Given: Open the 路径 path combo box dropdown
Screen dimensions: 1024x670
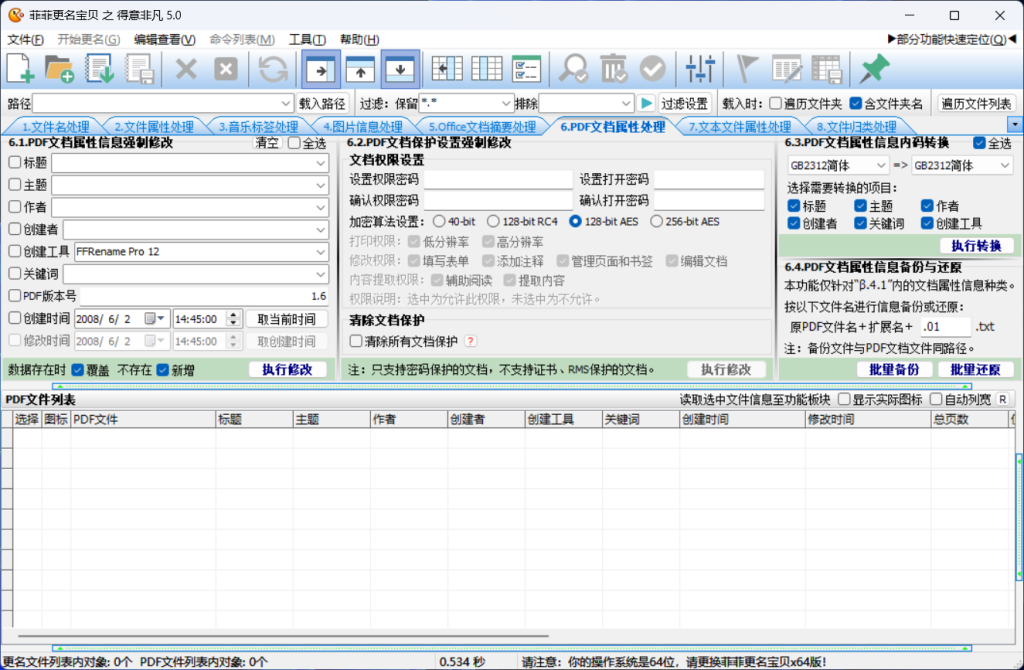Looking at the screenshot, I should point(286,103).
